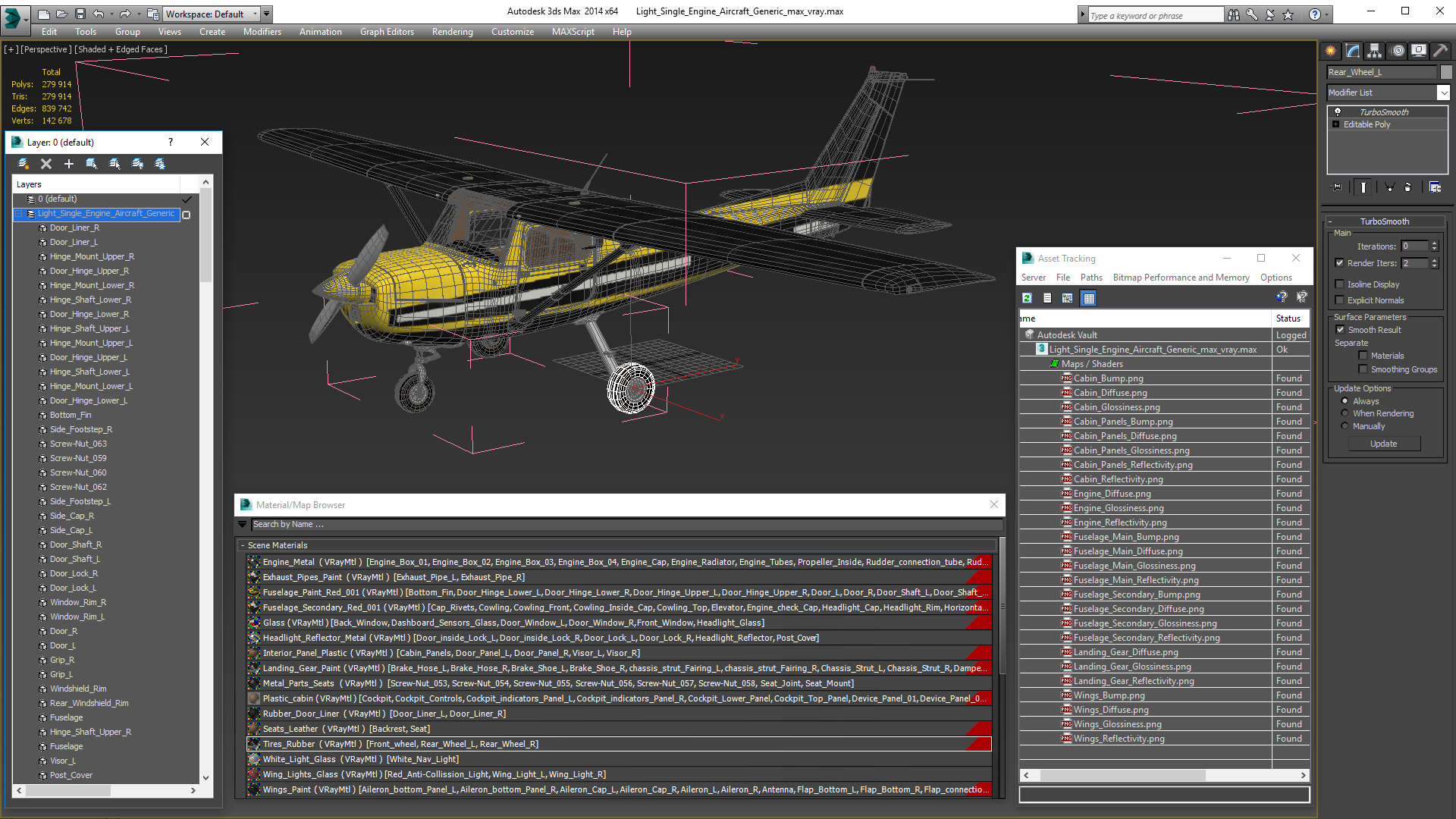This screenshot has height=819, width=1456.
Task: Click the Layers column header
Action: [x=96, y=184]
